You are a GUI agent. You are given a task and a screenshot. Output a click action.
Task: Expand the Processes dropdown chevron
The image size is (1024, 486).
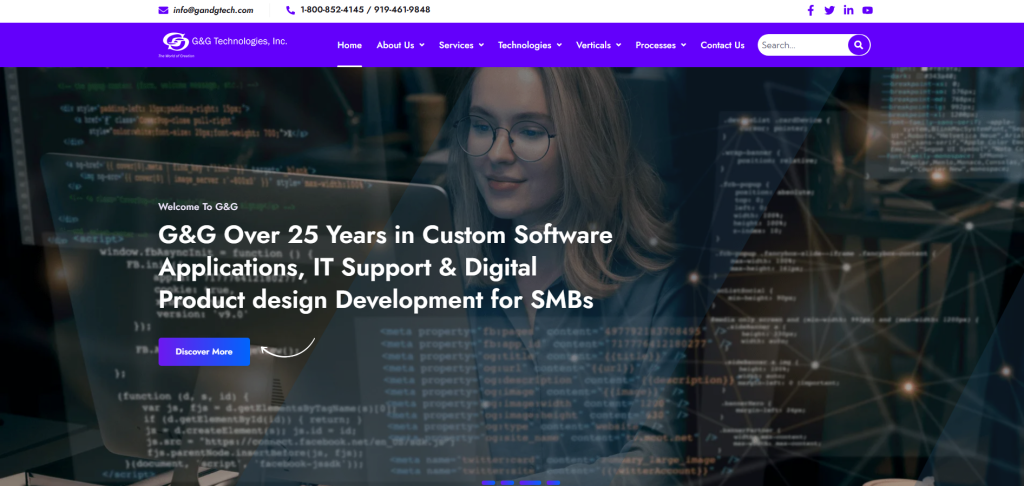click(683, 45)
